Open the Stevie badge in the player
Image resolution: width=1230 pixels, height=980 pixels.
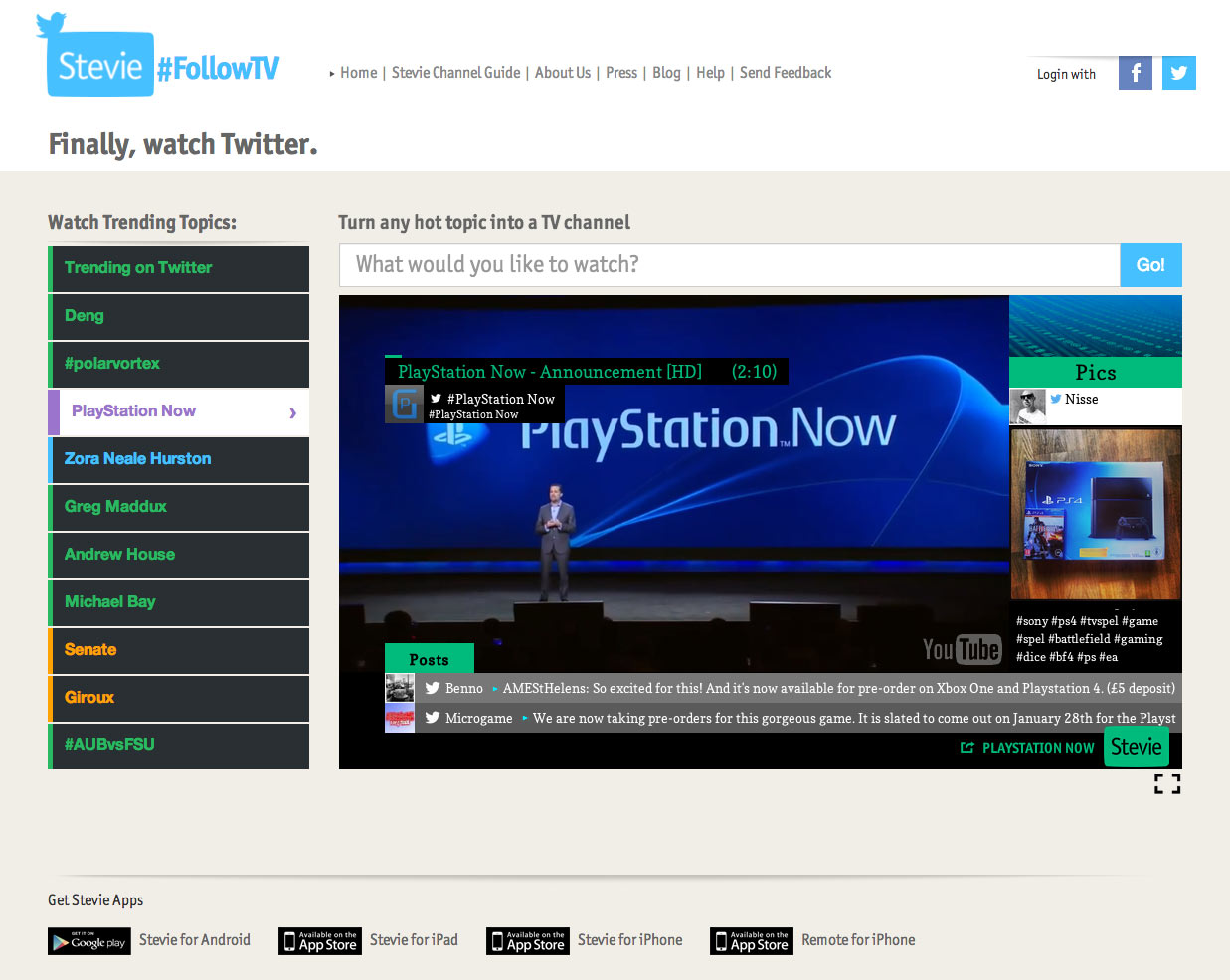pos(1137,747)
